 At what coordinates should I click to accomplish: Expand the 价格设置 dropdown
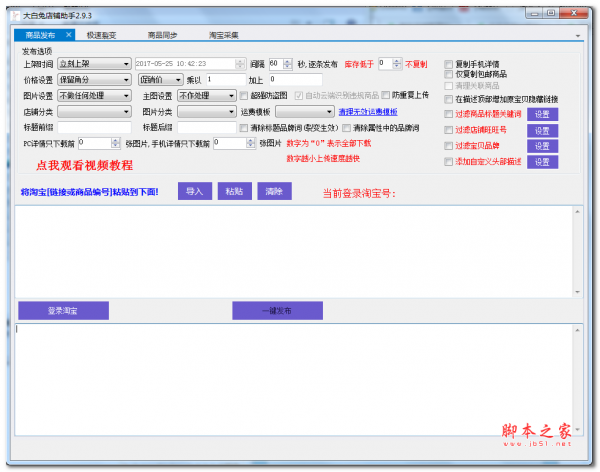pyautogui.click(x=95, y=80)
